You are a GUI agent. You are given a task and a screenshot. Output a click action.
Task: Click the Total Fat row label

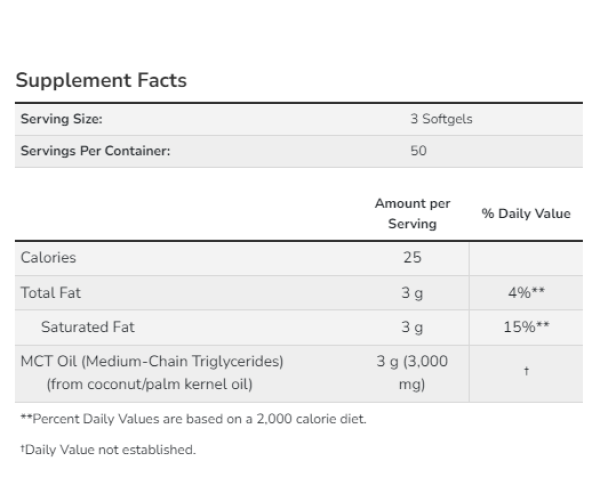click(x=52, y=293)
